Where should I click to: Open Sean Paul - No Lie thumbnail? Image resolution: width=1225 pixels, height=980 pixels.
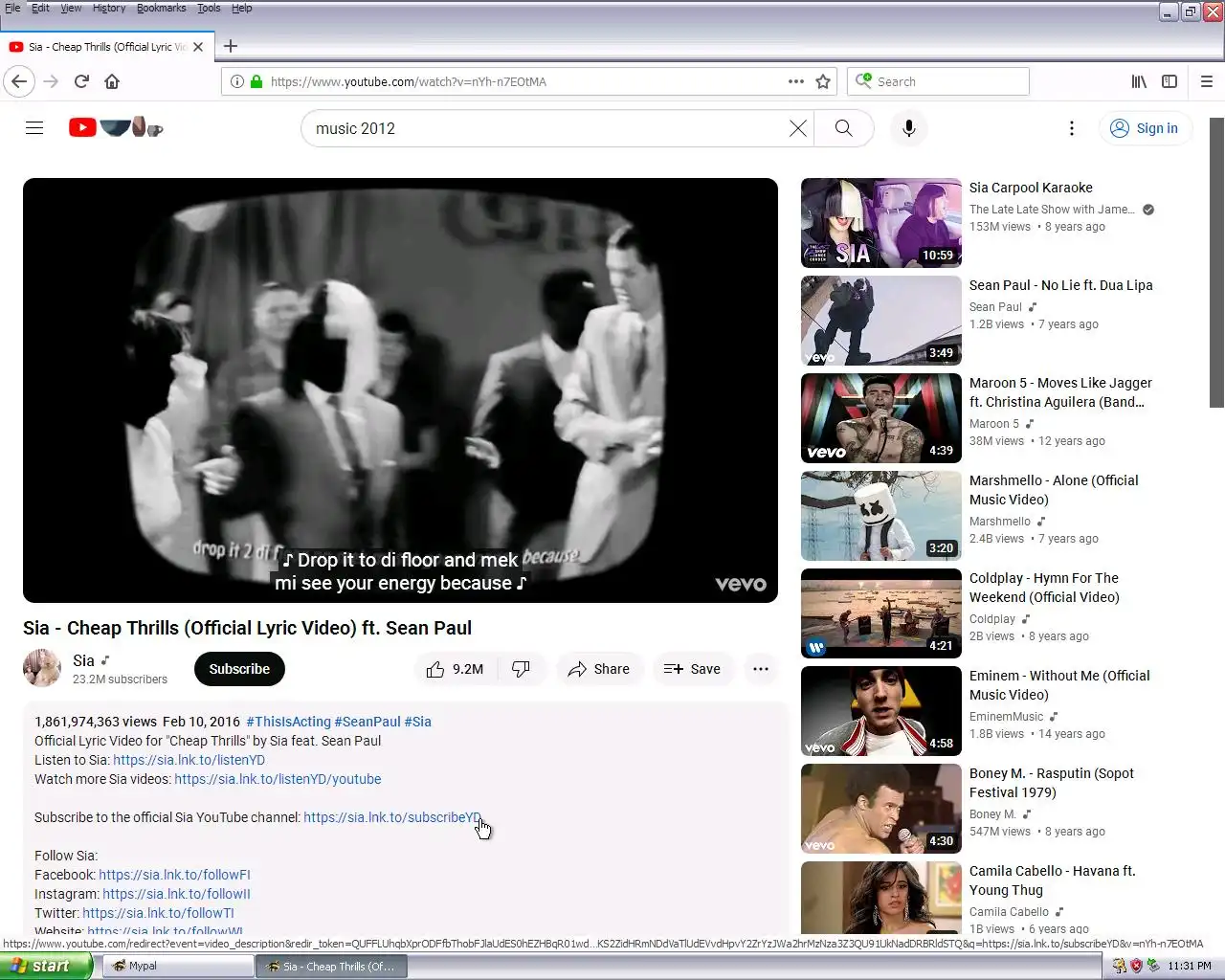pyautogui.click(x=880, y=321)
